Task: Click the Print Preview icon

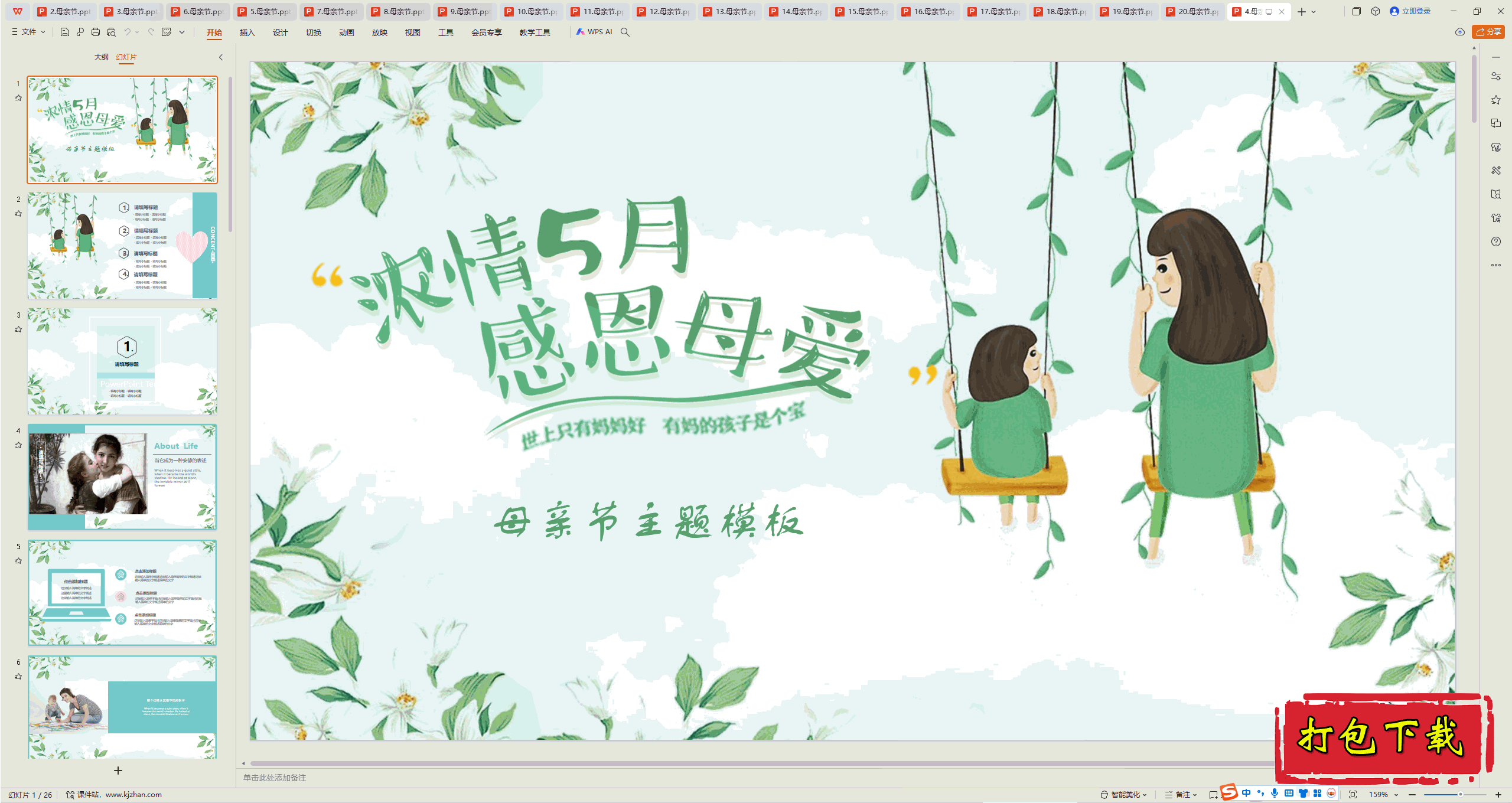Action: [x=111, y=32]
